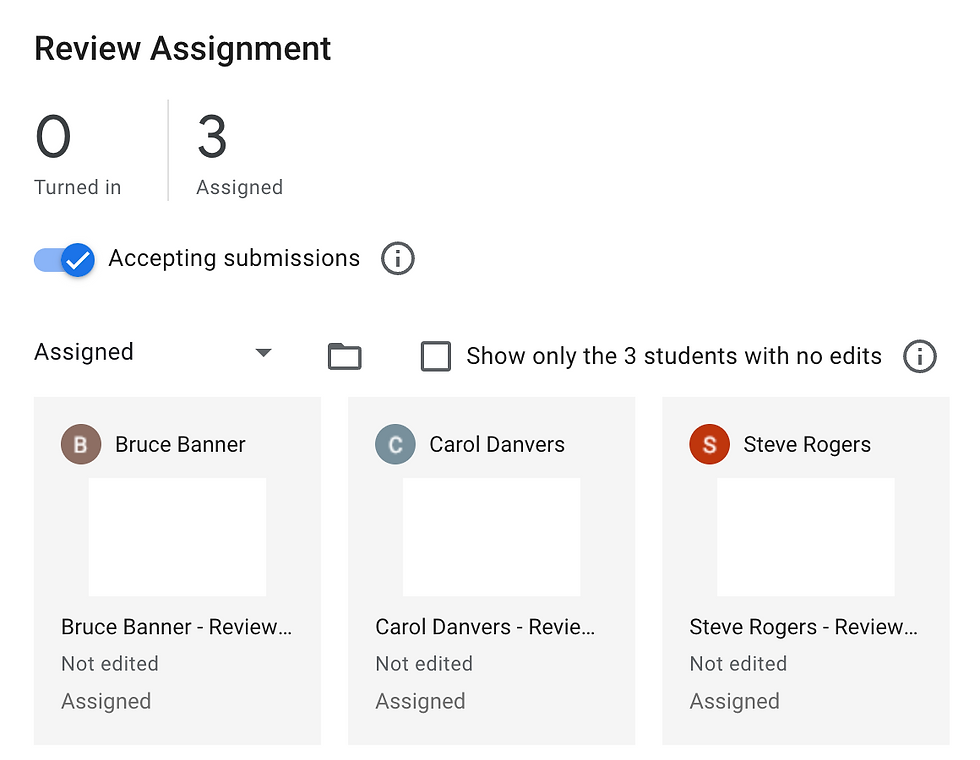Click Steve Rogers - Review file title
Viewport: 980px width, 760px height.
click(804, 627)
